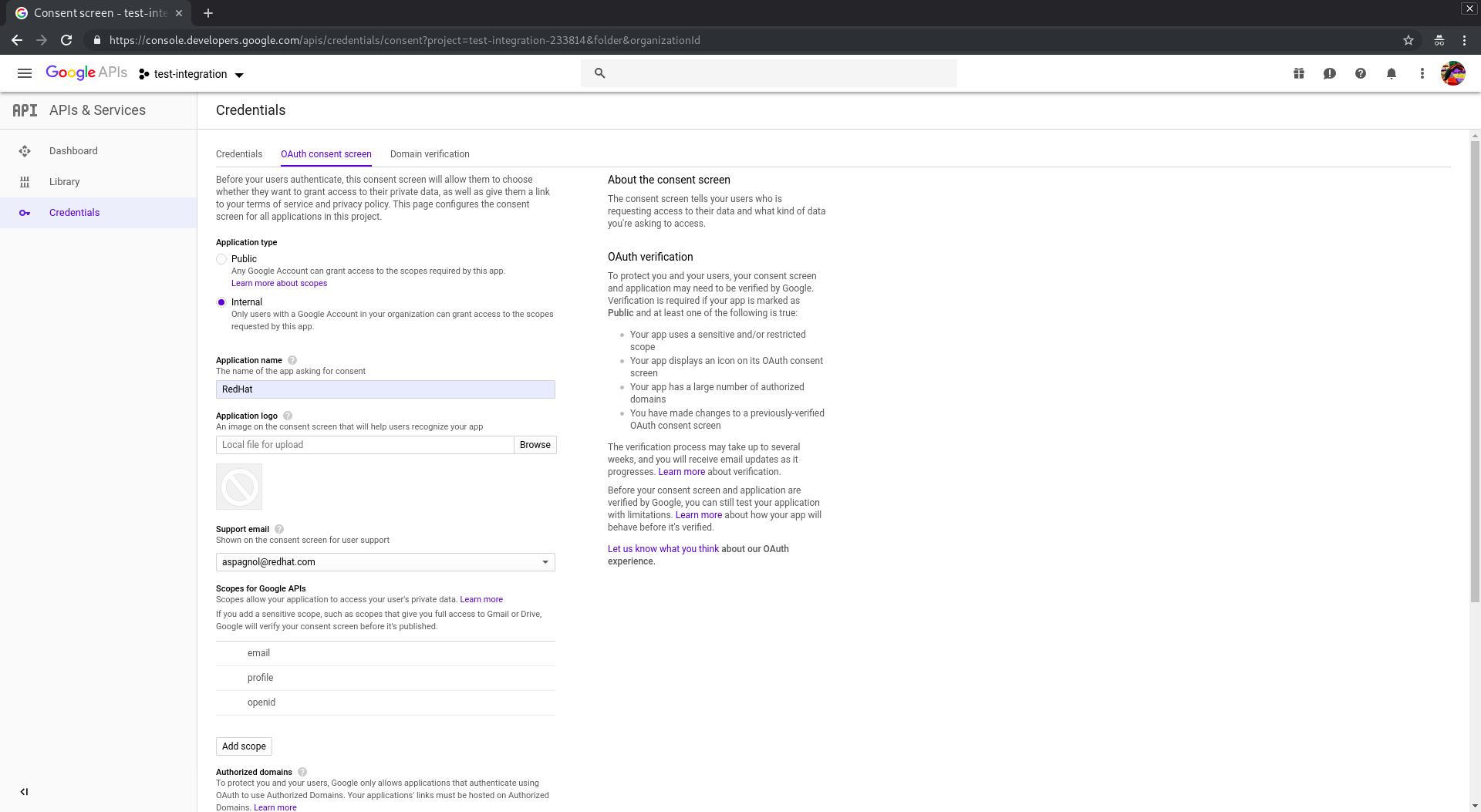Click the Application name input field
Image resolution: width=1481 pixels, height=812 pixels.
(385, 389)
